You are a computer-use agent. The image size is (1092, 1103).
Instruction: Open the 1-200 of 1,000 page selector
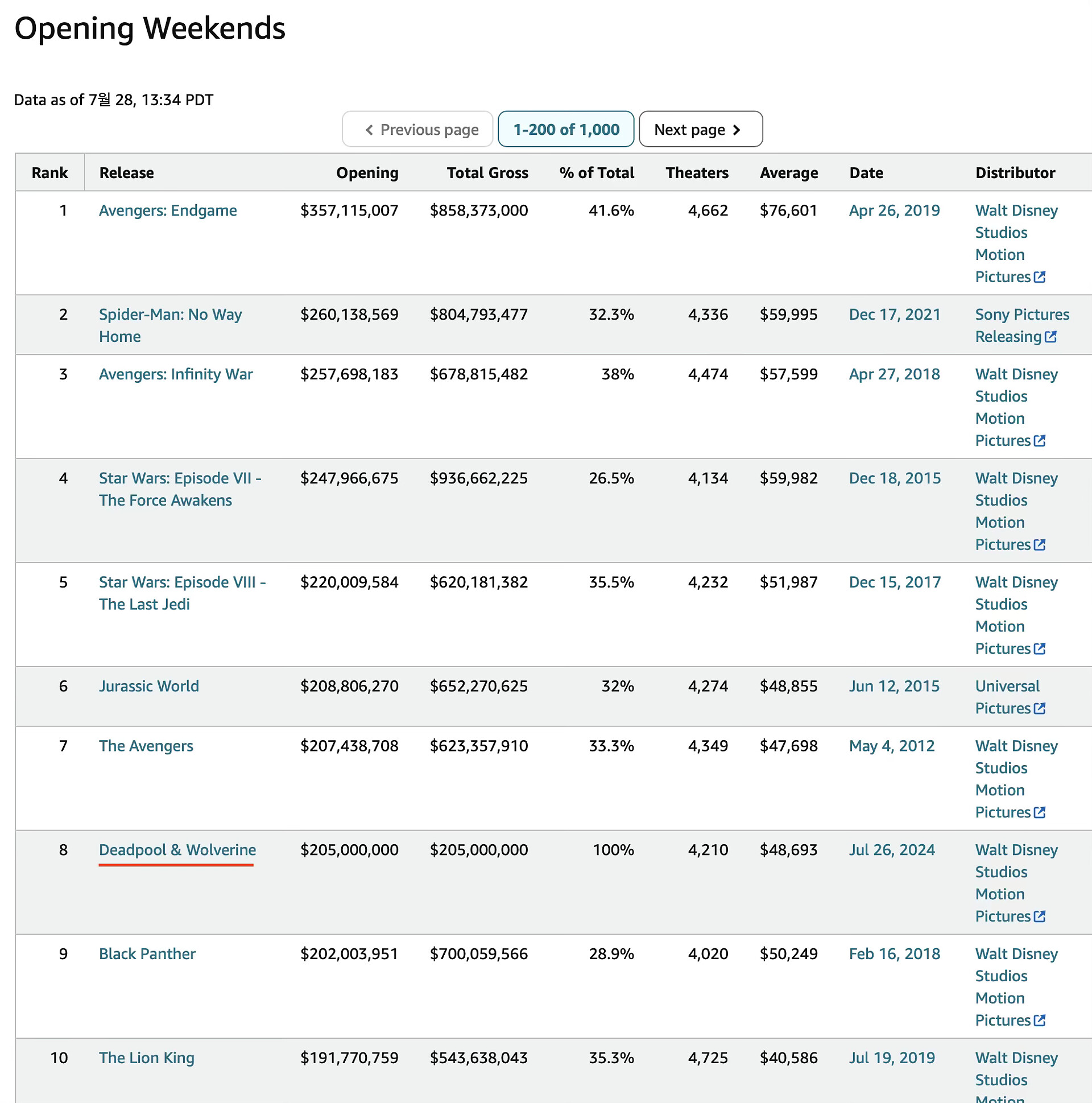pos(565,130)
